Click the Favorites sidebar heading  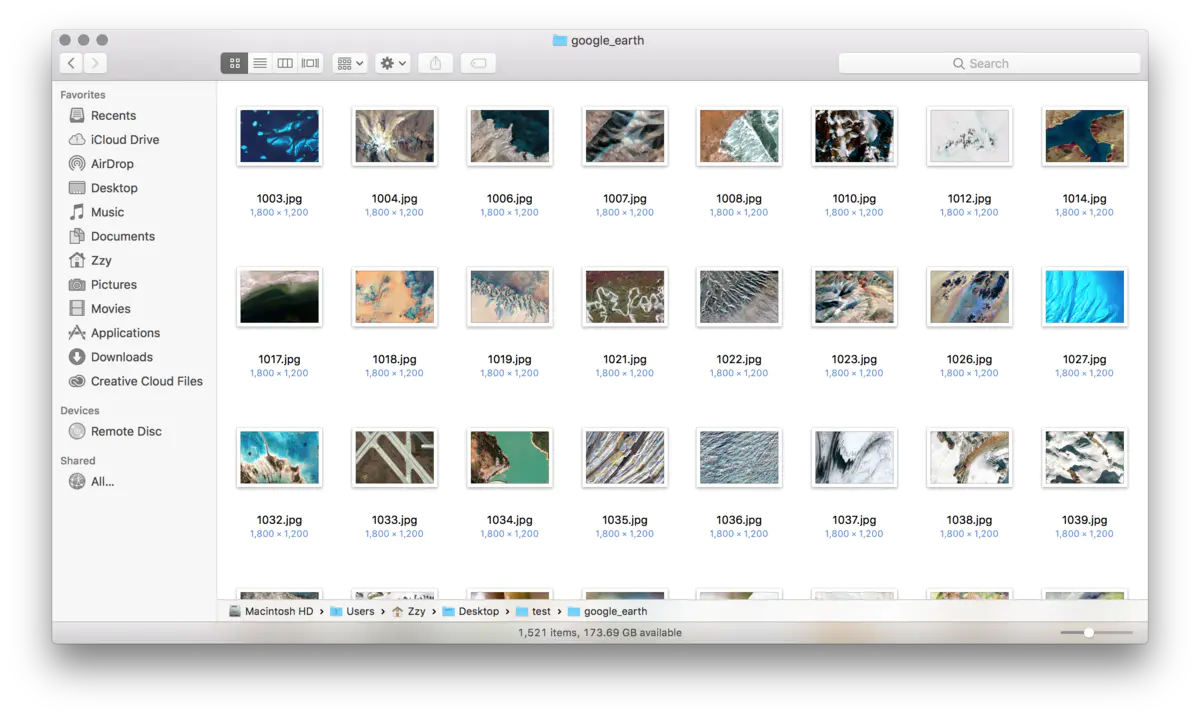(83, 95)
